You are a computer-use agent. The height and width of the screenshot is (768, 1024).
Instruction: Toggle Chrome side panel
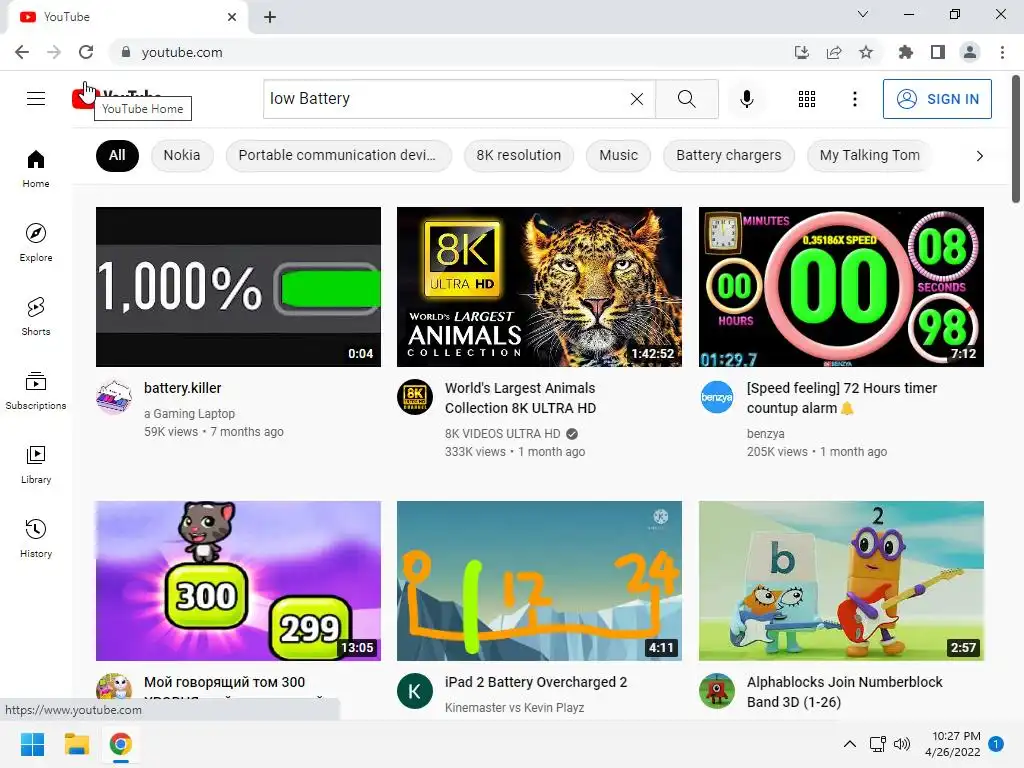pos(938,52)
